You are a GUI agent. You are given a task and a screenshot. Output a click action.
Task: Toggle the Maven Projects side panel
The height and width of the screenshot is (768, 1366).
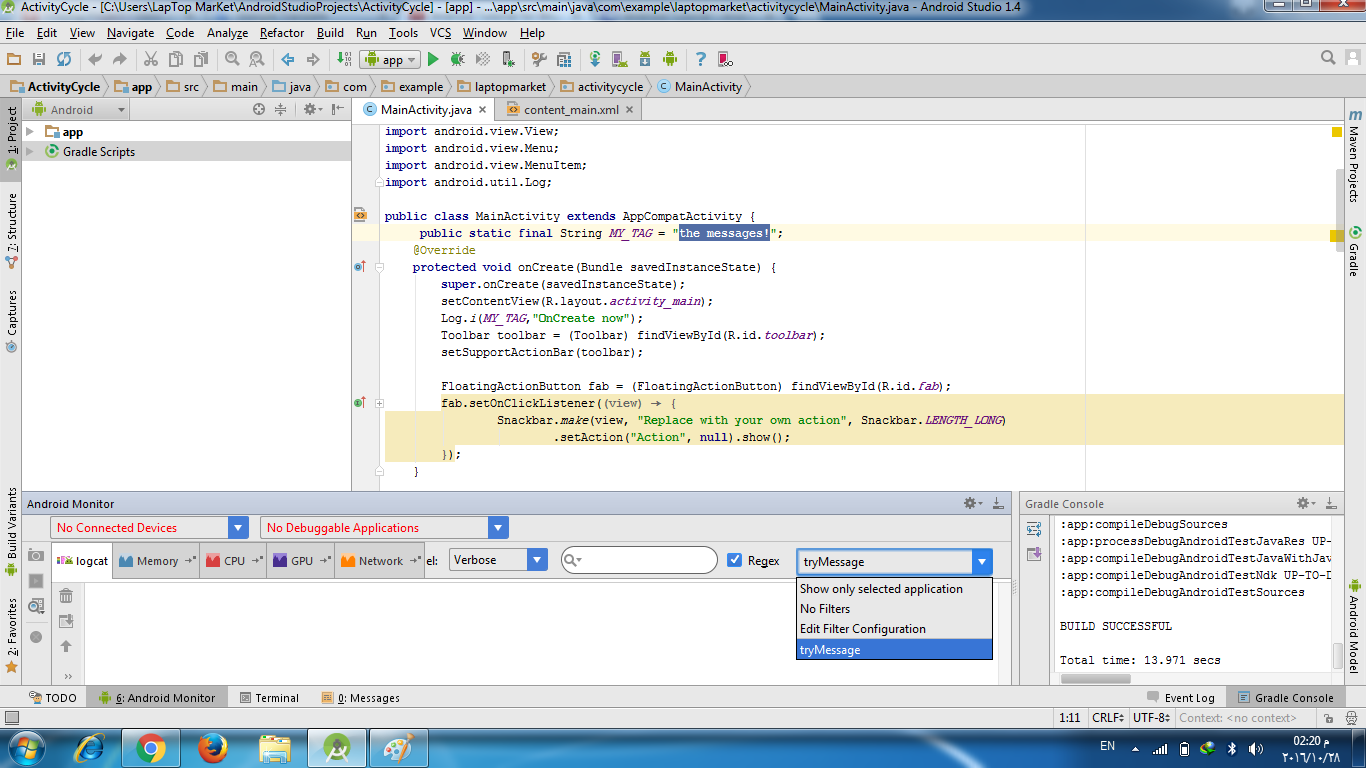[1354, 155]
